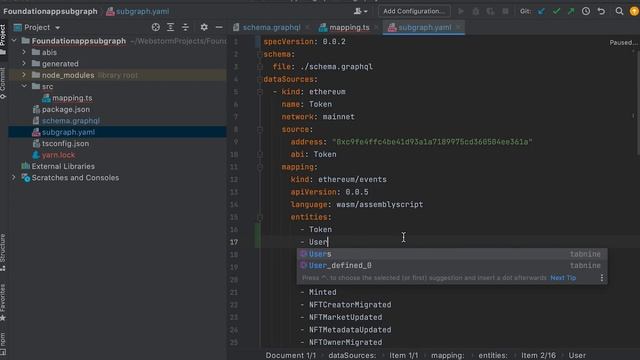This screenshot has height=360, width=640.
Task: Click the Run play icon in toolbar
Action: tap(461, 11)
